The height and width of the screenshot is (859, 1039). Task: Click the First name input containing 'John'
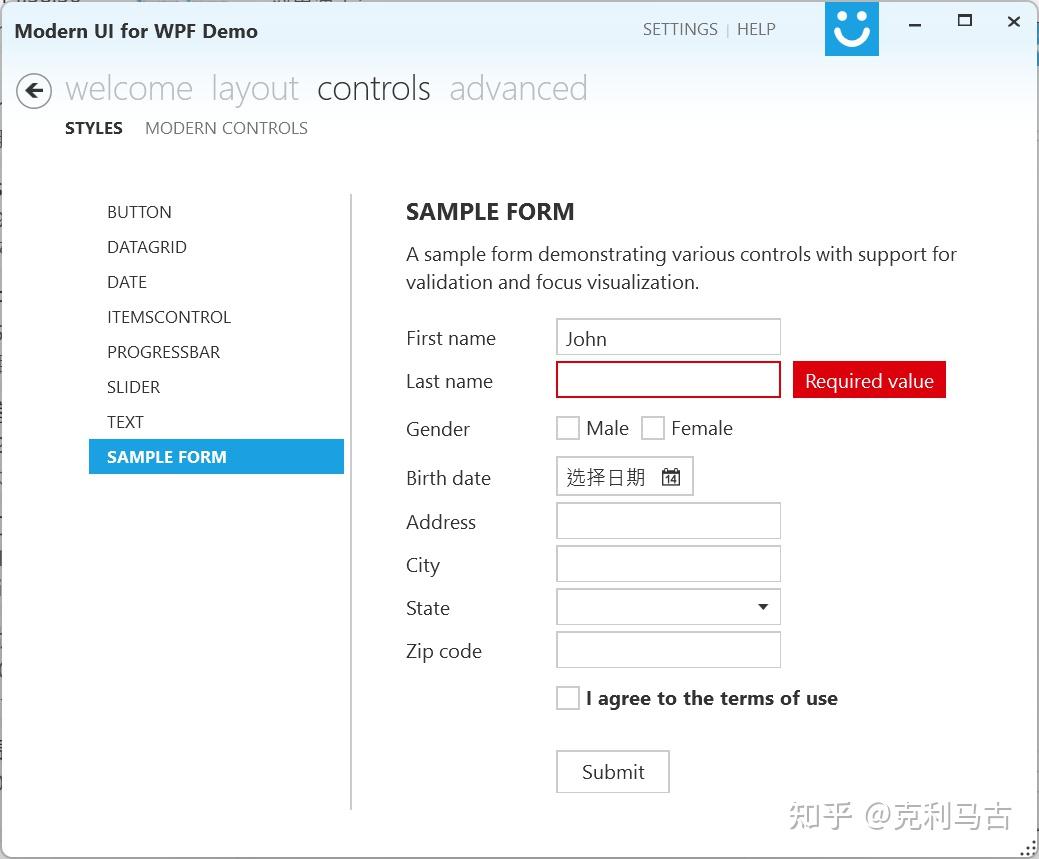tap(667, 337)
